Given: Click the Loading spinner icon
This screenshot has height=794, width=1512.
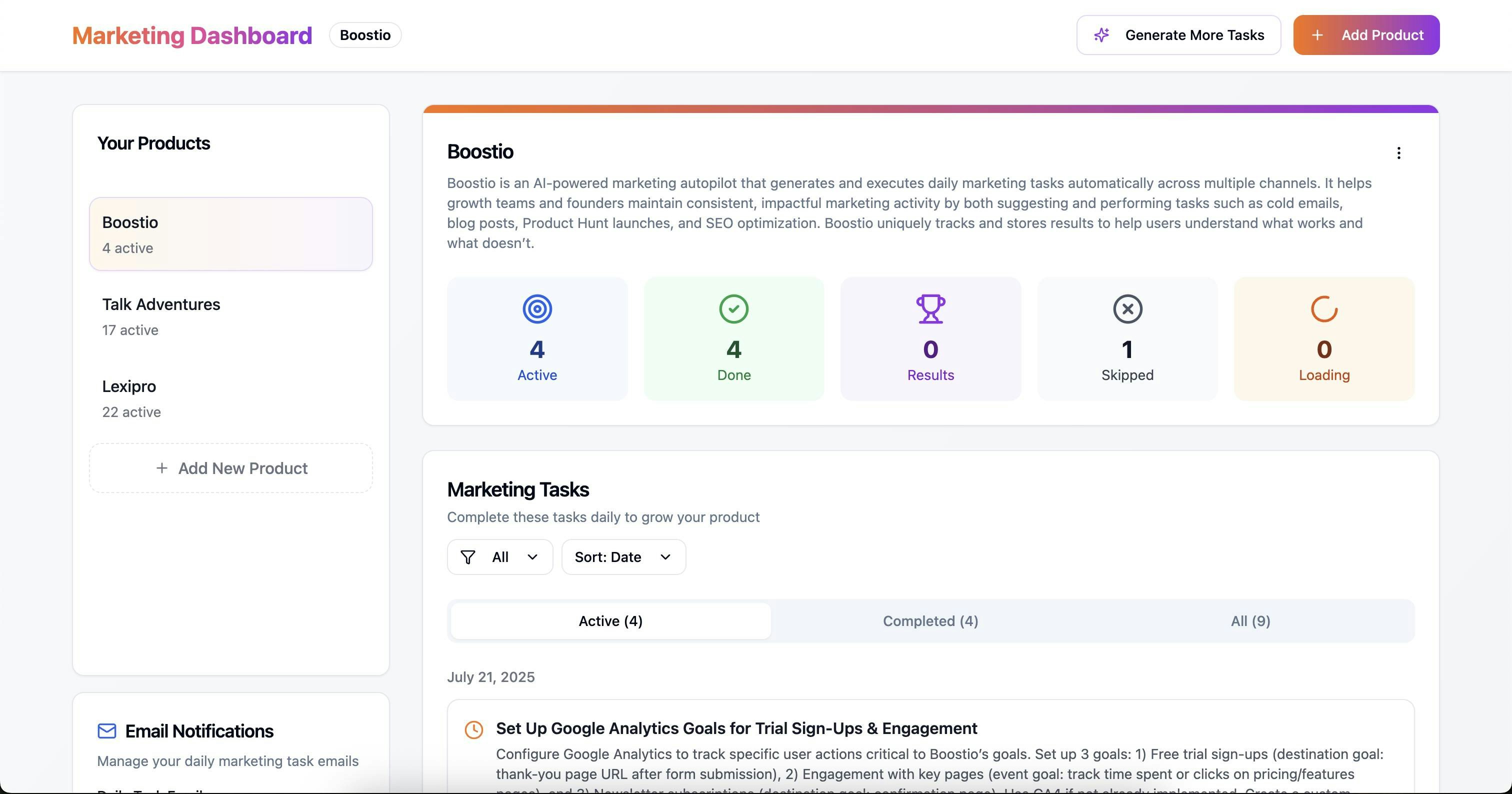Looking at the screenshot, I should (1324, 308).
